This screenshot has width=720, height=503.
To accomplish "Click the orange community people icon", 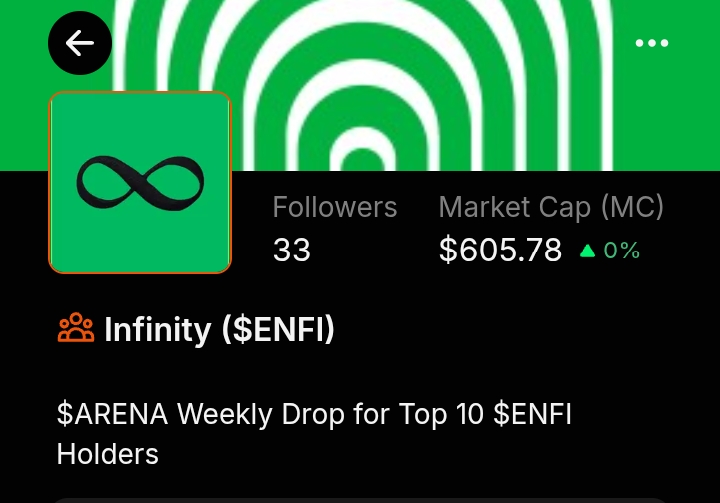I will pyautogui.click(x=76, y=328).
